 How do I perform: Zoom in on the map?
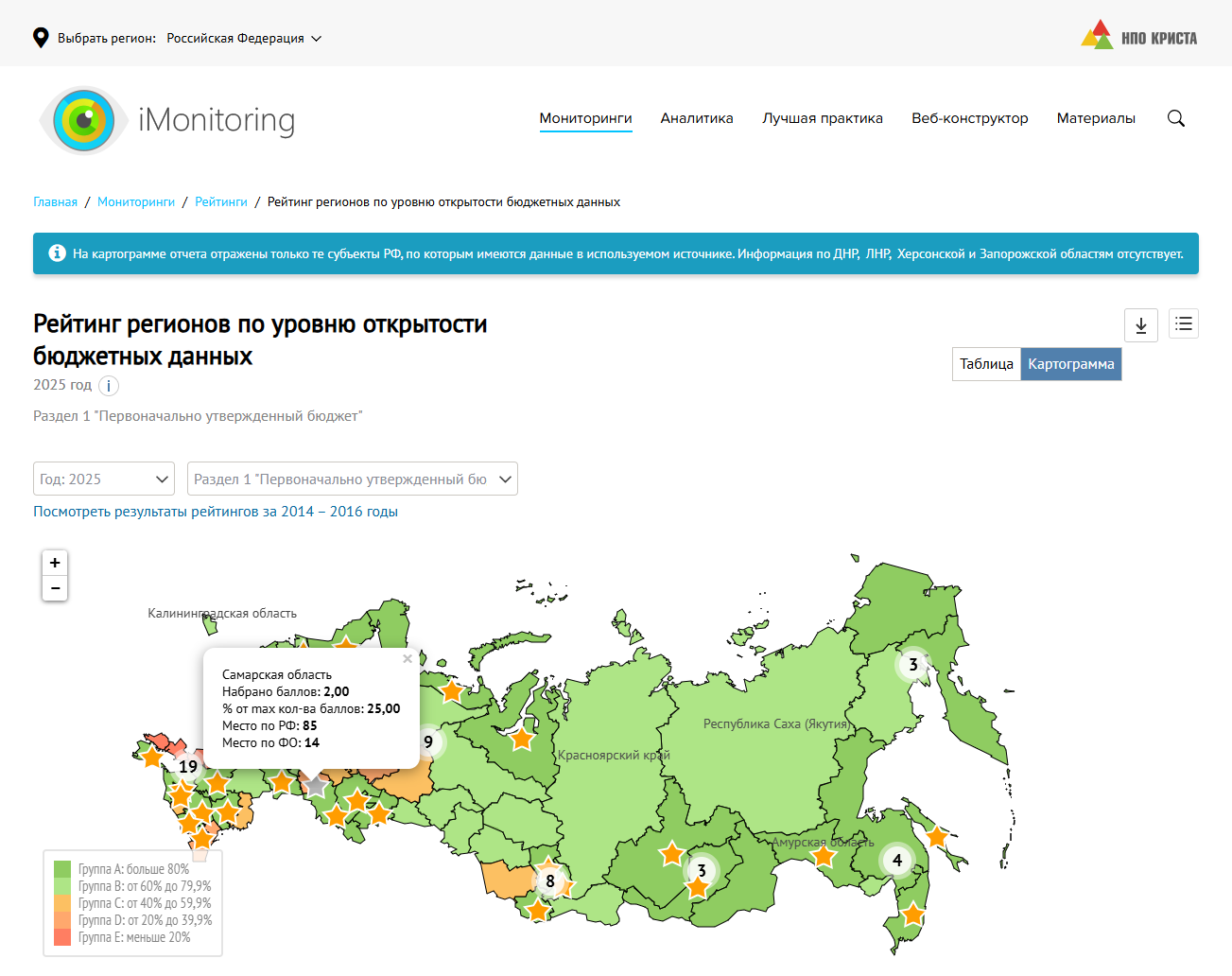coord(55,563)
